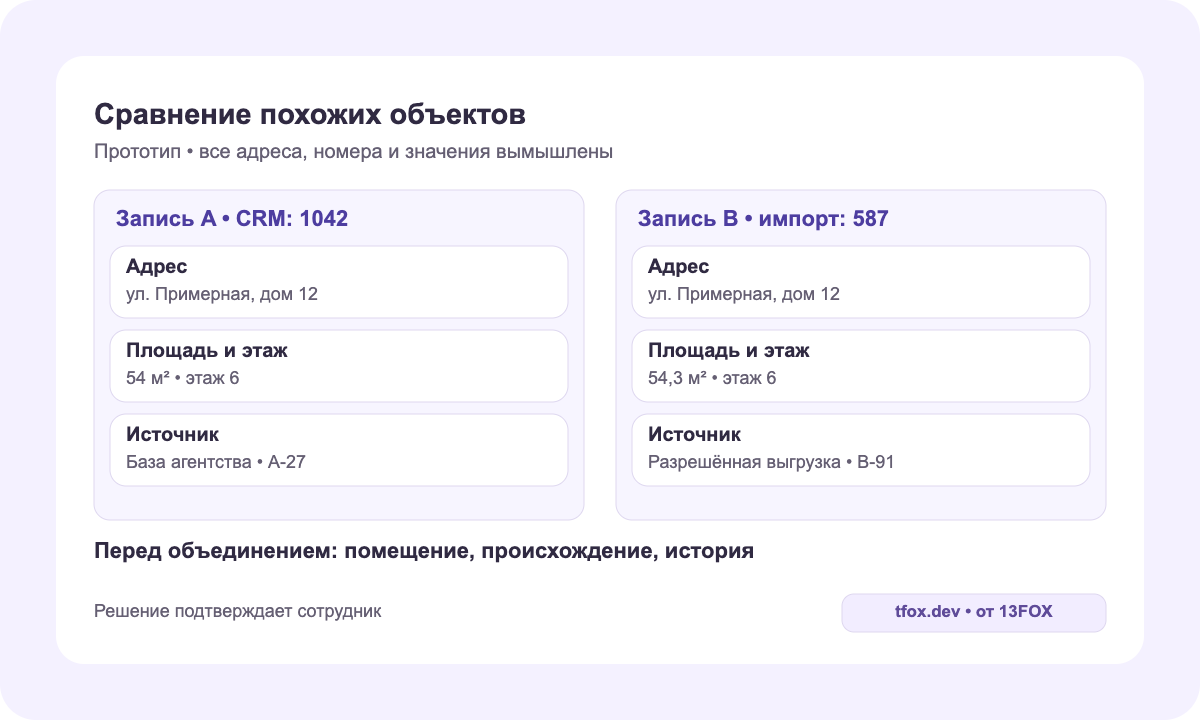The height and width of the screenshot is (720, 1200).
Task: Select the Запись B • импорт: 587 header
Action: click(x=763, y=218)
